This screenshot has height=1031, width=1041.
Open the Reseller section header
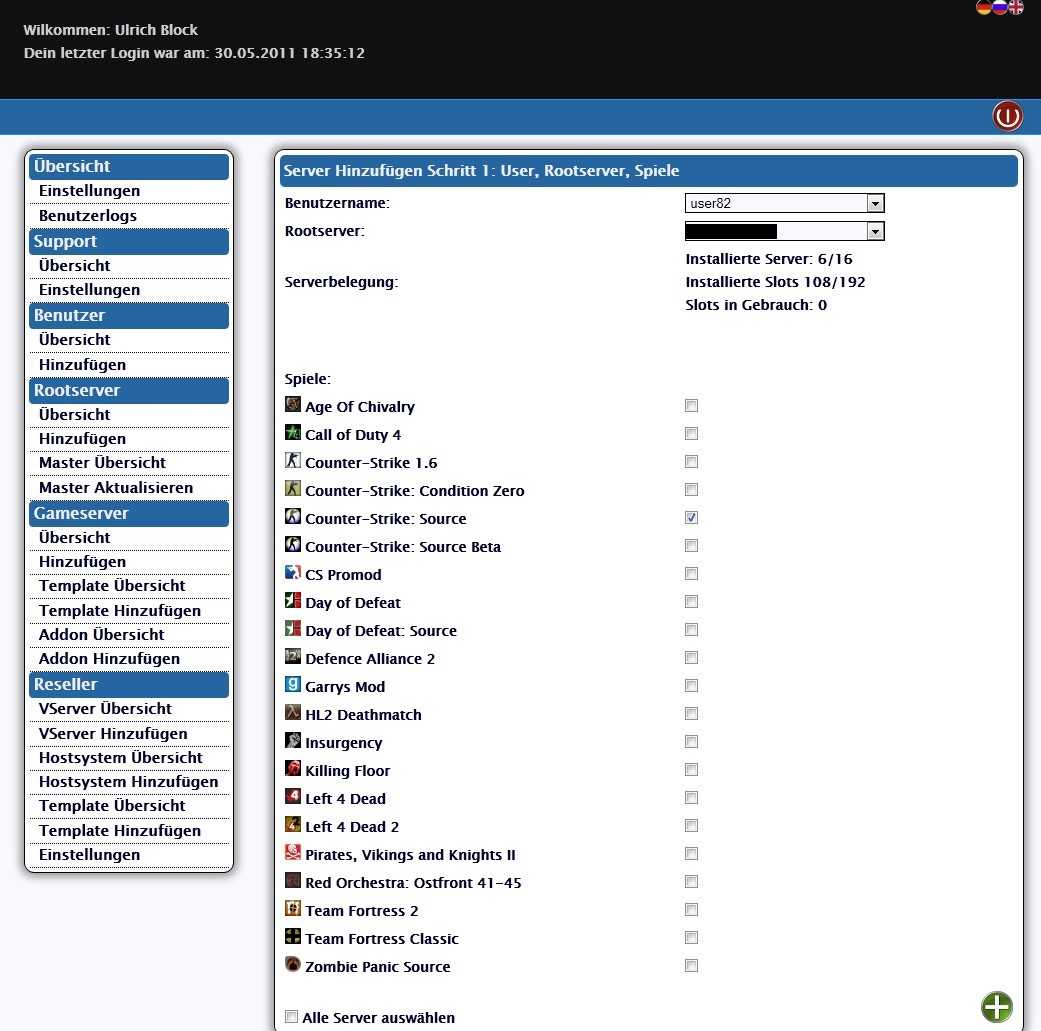pyautogui.click(x=129, y=685)
